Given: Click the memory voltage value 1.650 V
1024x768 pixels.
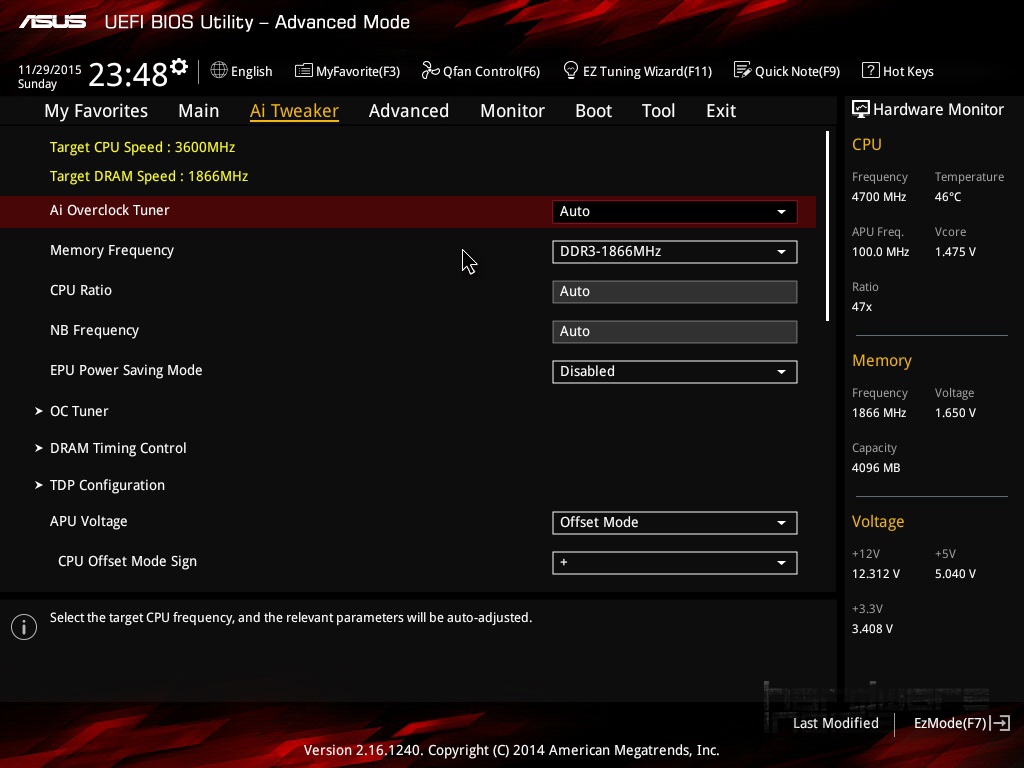Looking at the screenshot, I should (x=955, y=413).
